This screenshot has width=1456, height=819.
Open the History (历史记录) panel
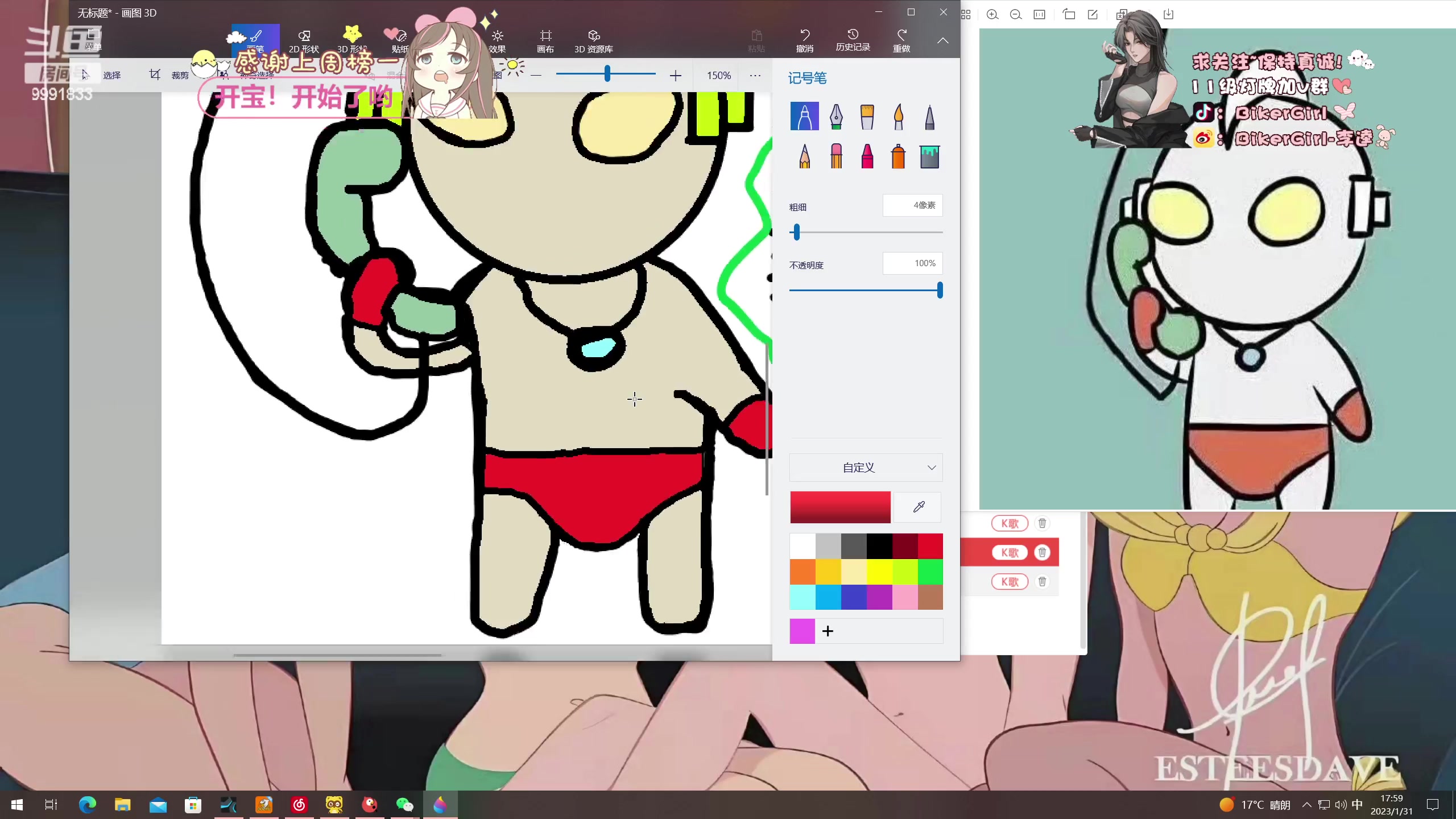[853, 40]
